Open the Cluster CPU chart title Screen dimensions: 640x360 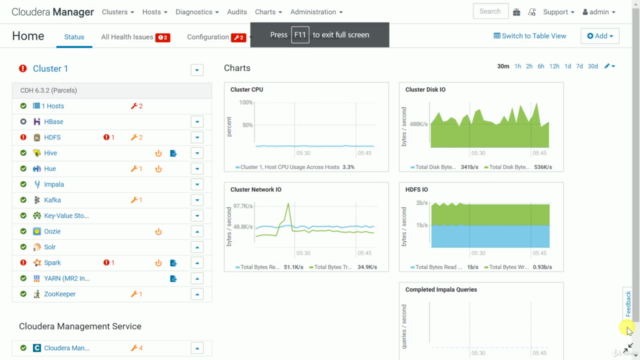pyautogui.click(x=247, y=89)
